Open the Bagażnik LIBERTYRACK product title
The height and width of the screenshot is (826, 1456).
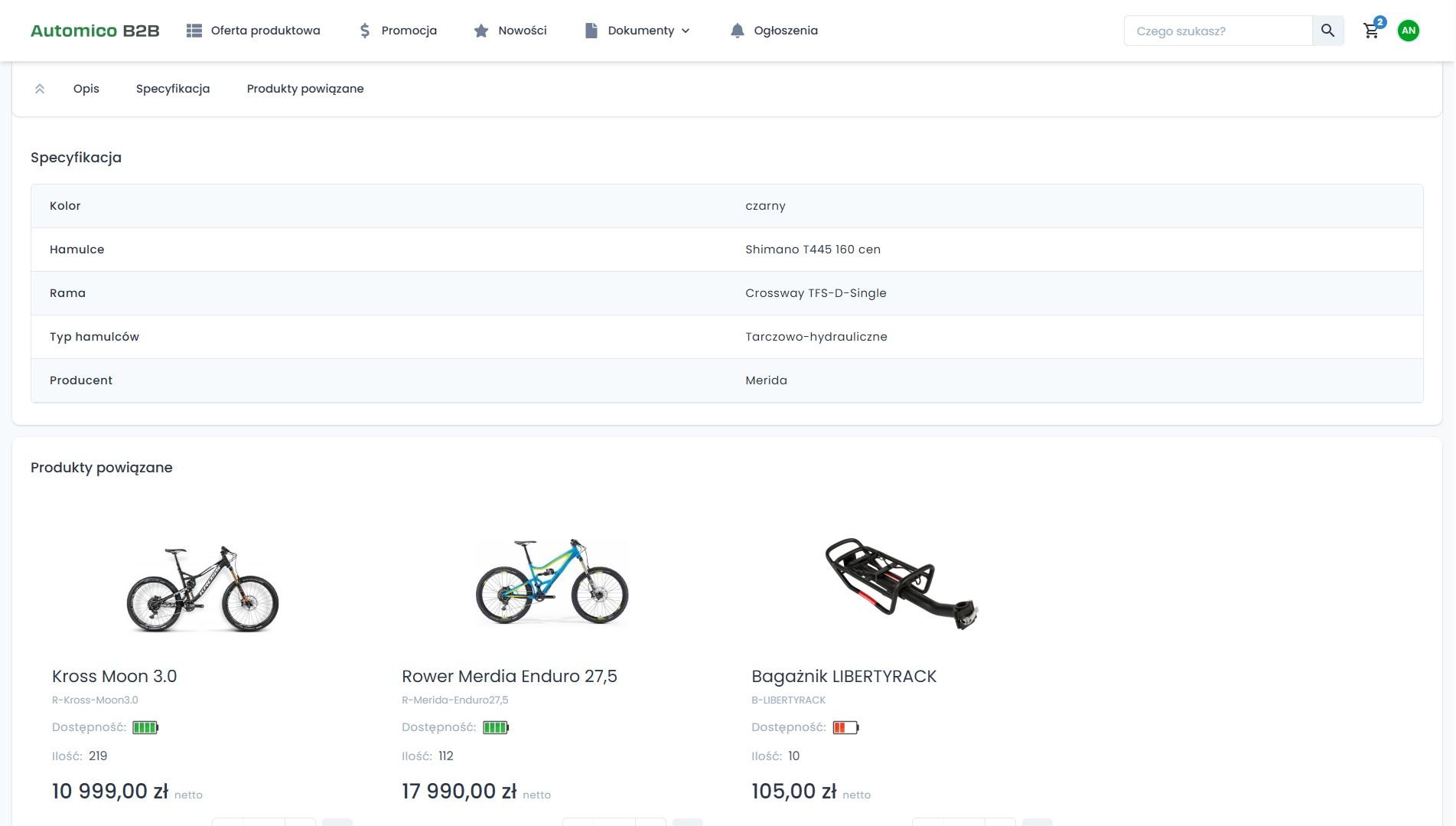click(x=843, y=676)
